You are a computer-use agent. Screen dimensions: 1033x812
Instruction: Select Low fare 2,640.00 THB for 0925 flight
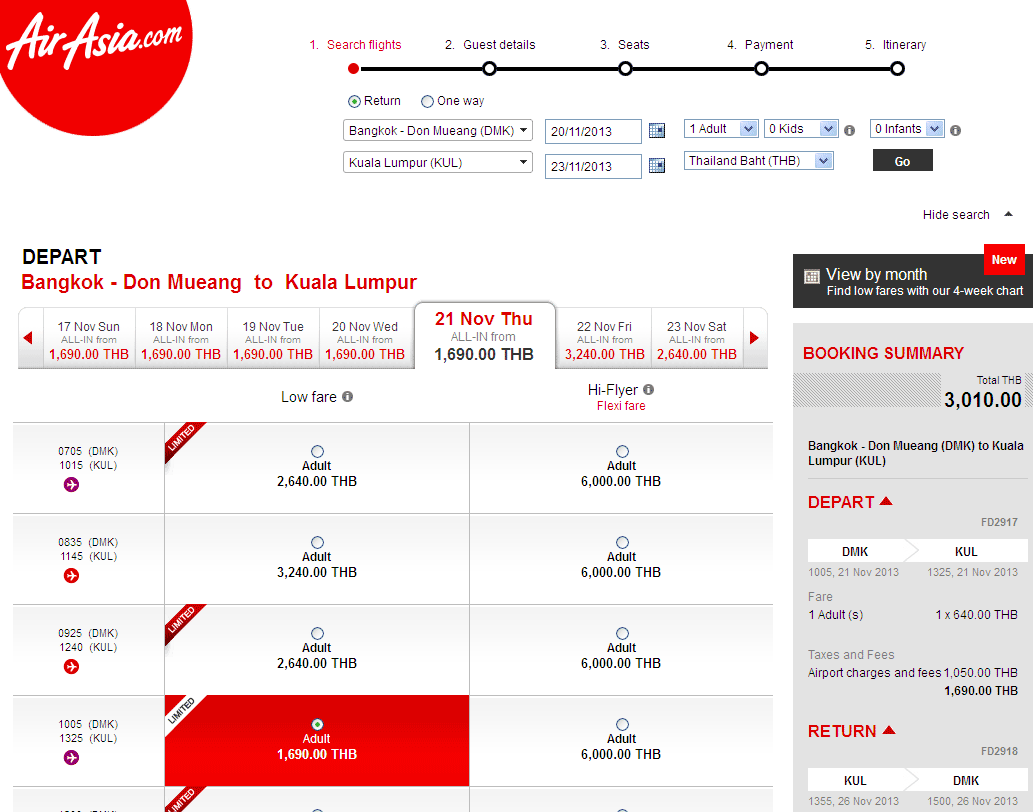[318, 633]
